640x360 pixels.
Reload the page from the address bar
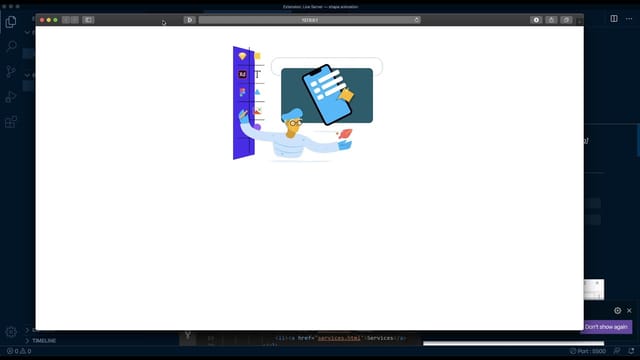pos(416,20)
